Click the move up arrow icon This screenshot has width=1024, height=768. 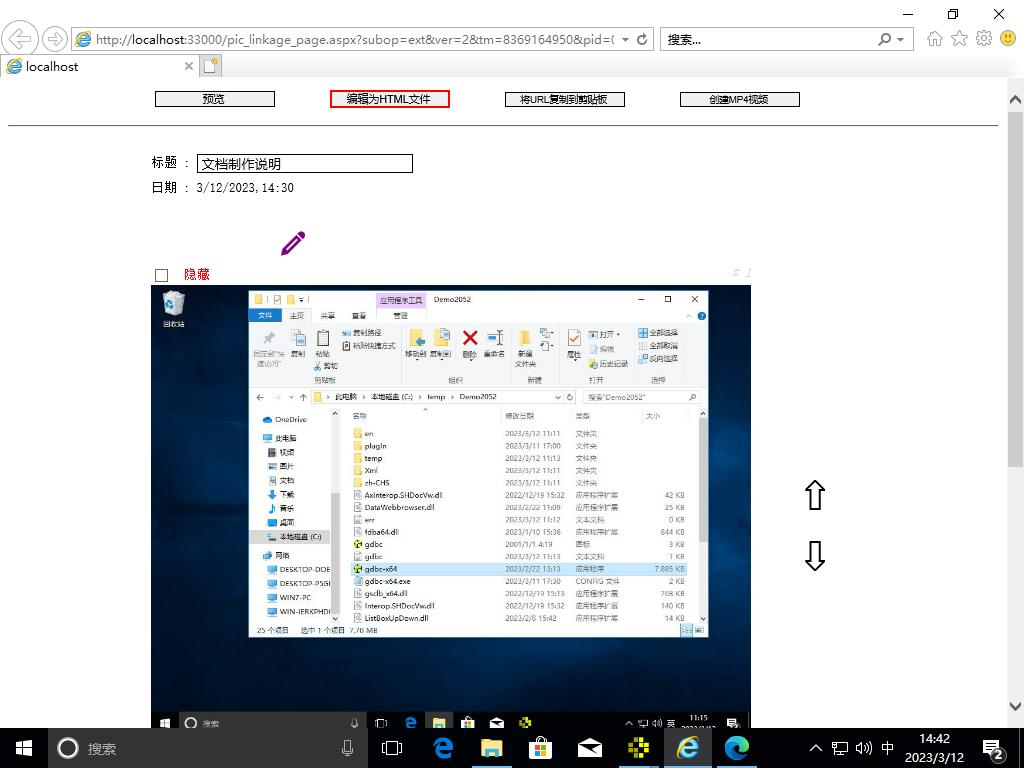coord(815,495)
